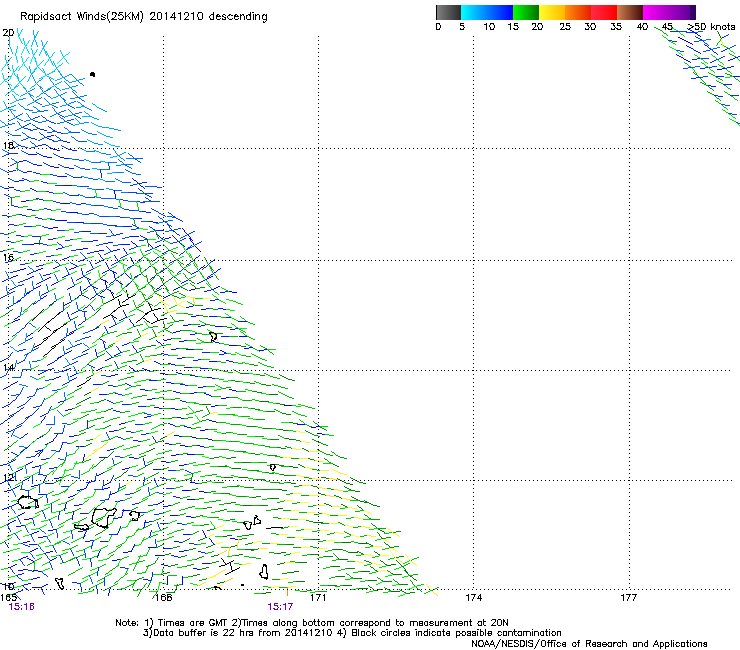
Task: Click the "measurement at 20N" note text
Action: coord(459,623)
